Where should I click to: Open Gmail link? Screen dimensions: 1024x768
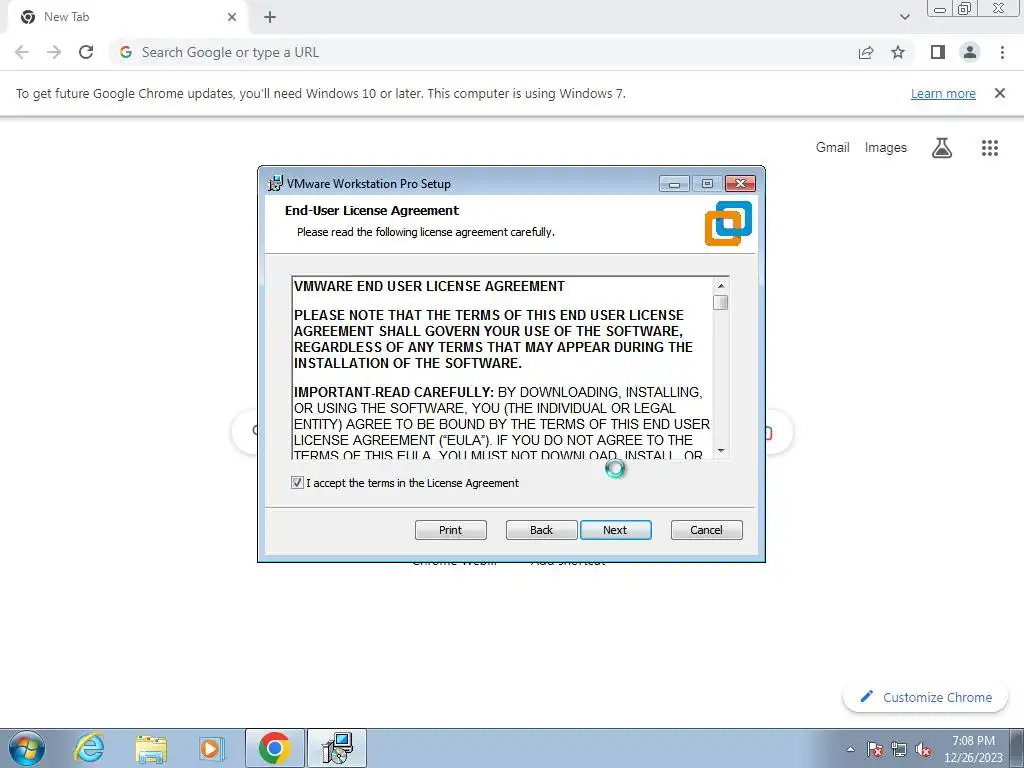pyautogui.click(x=833, y=148)
